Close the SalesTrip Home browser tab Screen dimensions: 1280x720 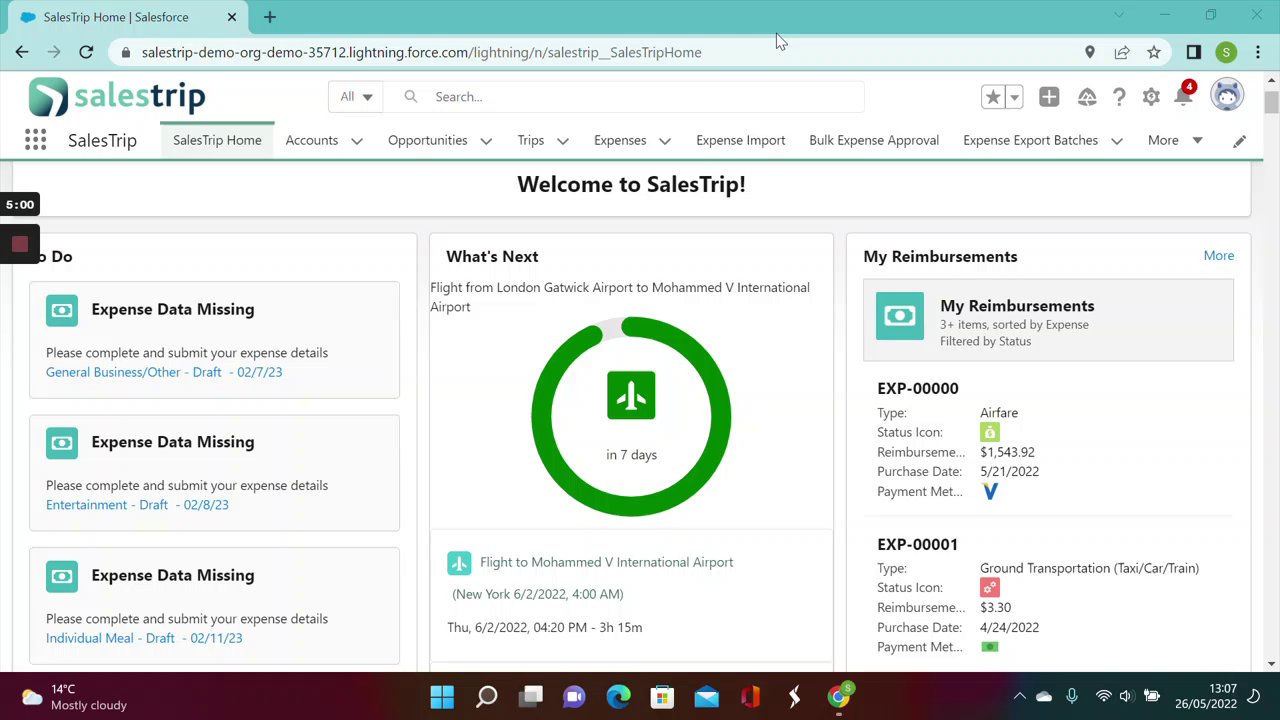tap(232, 17)
